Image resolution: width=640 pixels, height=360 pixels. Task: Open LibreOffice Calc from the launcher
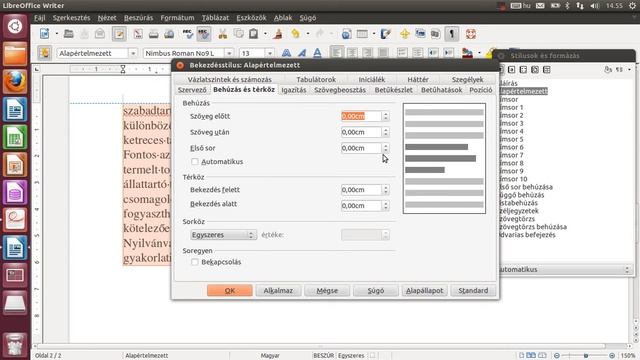point(15,137)
